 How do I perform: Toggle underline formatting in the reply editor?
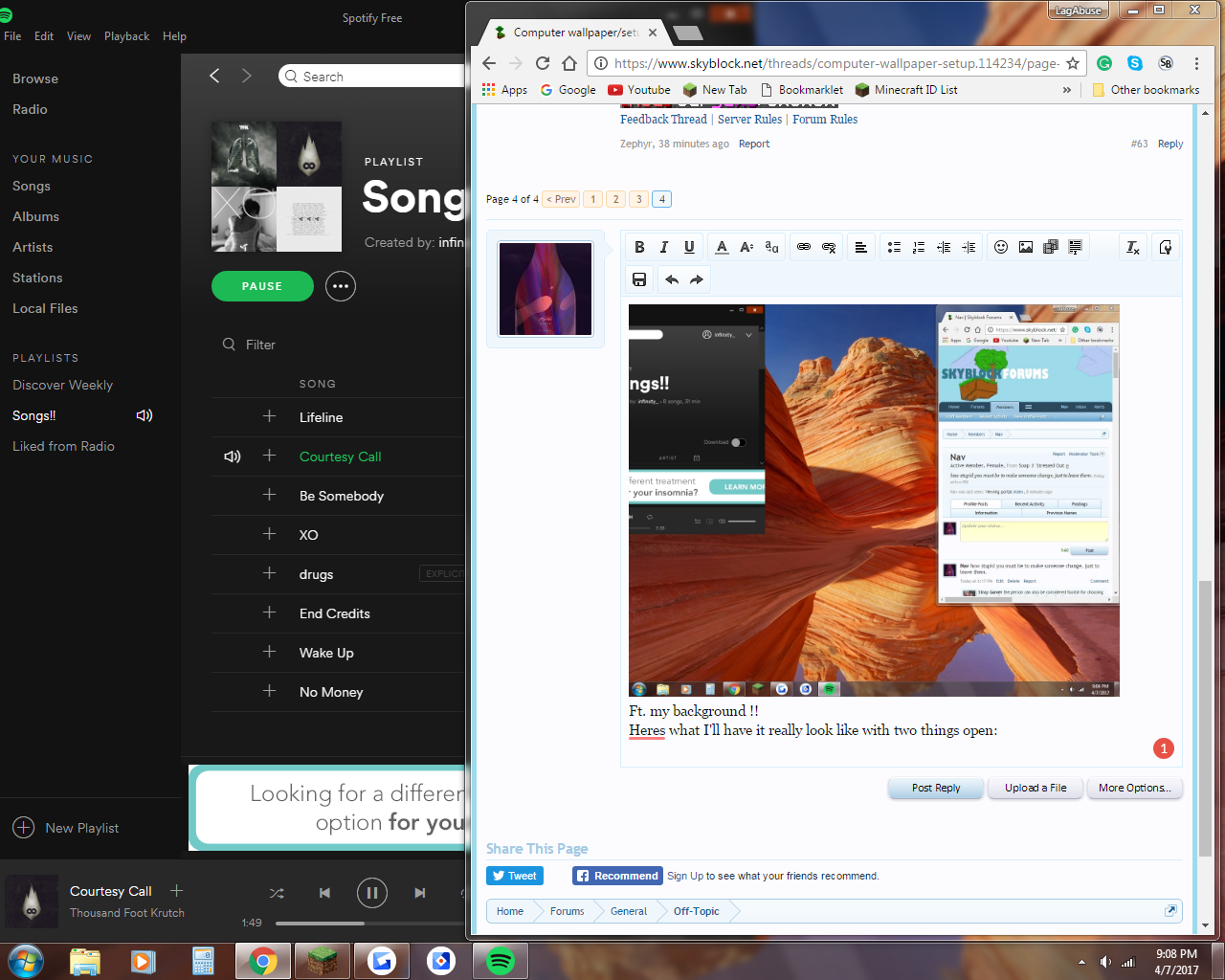click(x=689, y=247)
